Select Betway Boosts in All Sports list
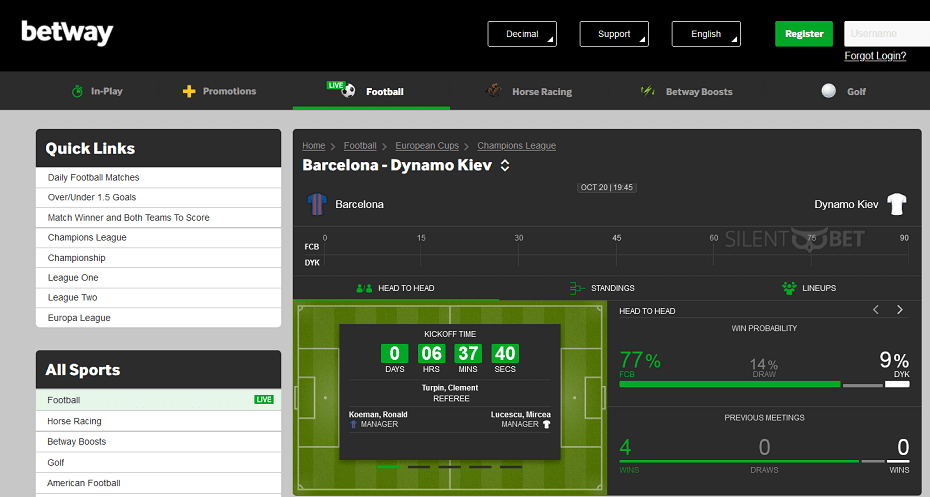This screenshot has height=497, width=930. (158, 442)
